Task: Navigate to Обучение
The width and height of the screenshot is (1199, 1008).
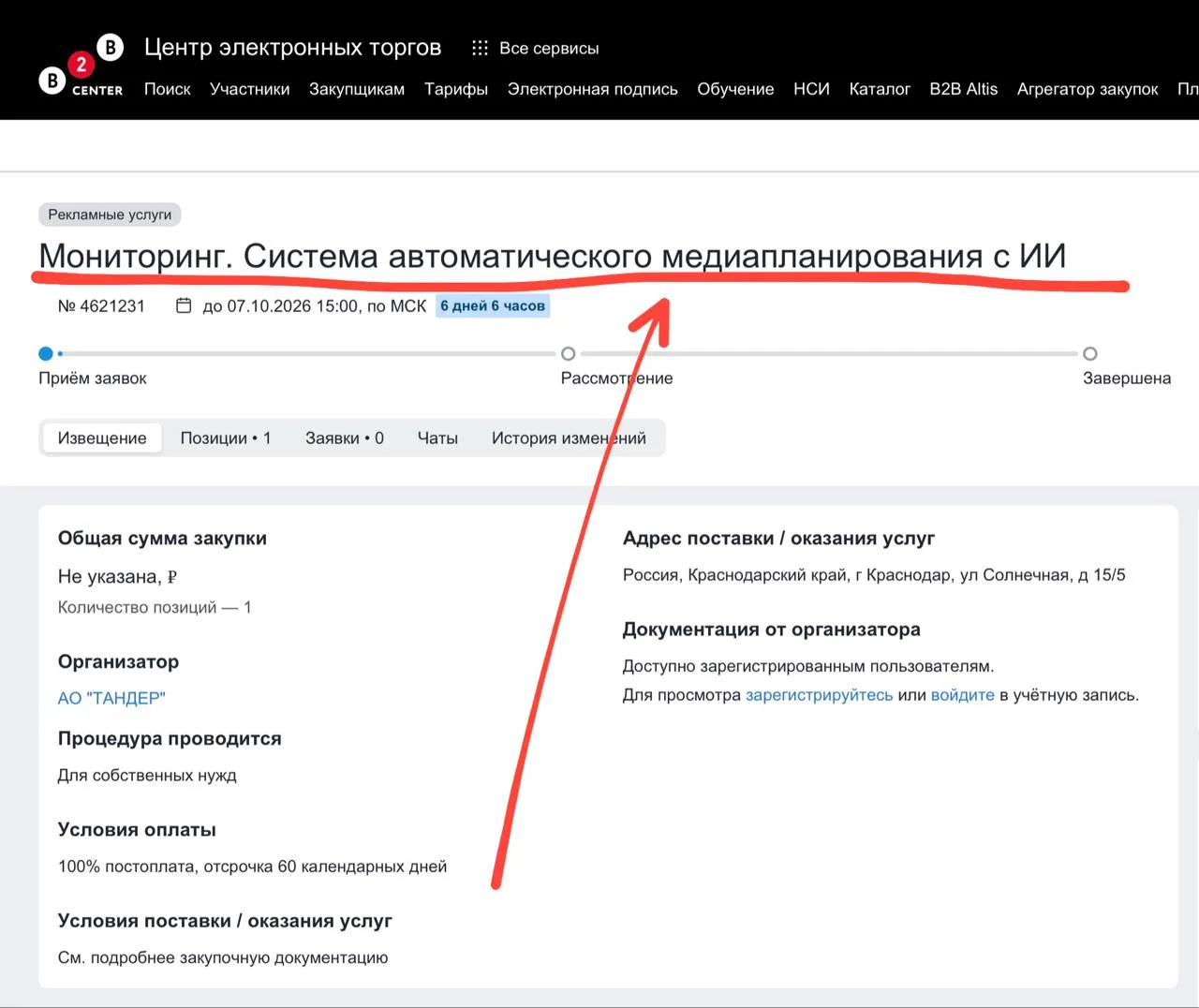Action: [735, 89]
